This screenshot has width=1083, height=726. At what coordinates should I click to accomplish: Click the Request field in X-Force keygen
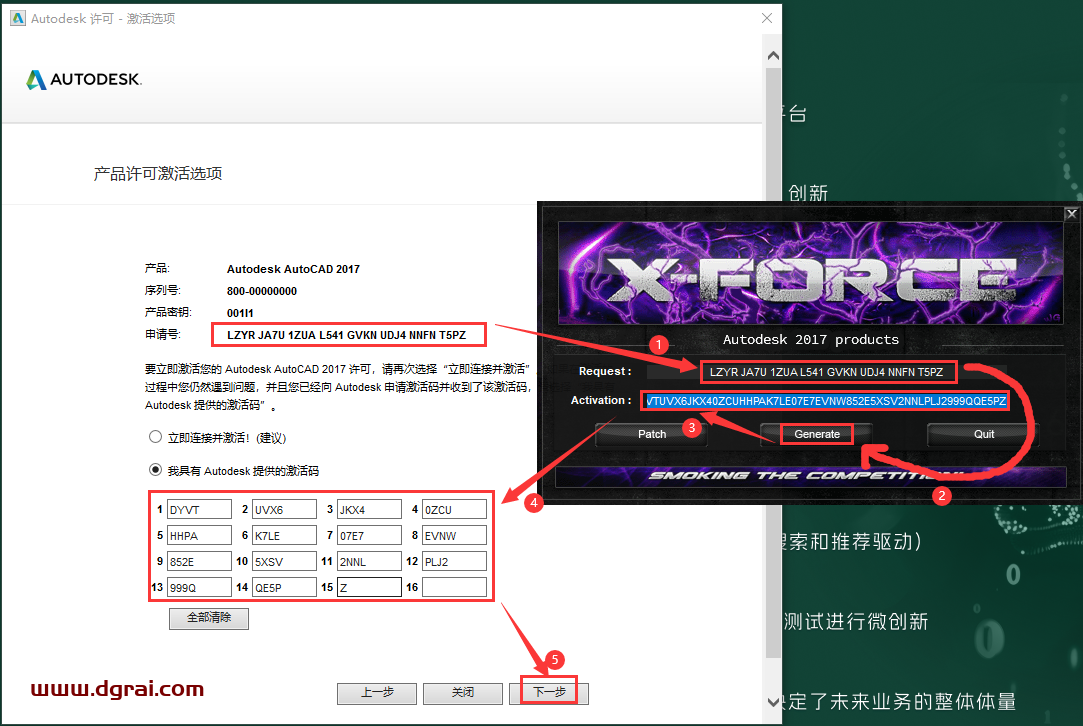coord(827,372)
